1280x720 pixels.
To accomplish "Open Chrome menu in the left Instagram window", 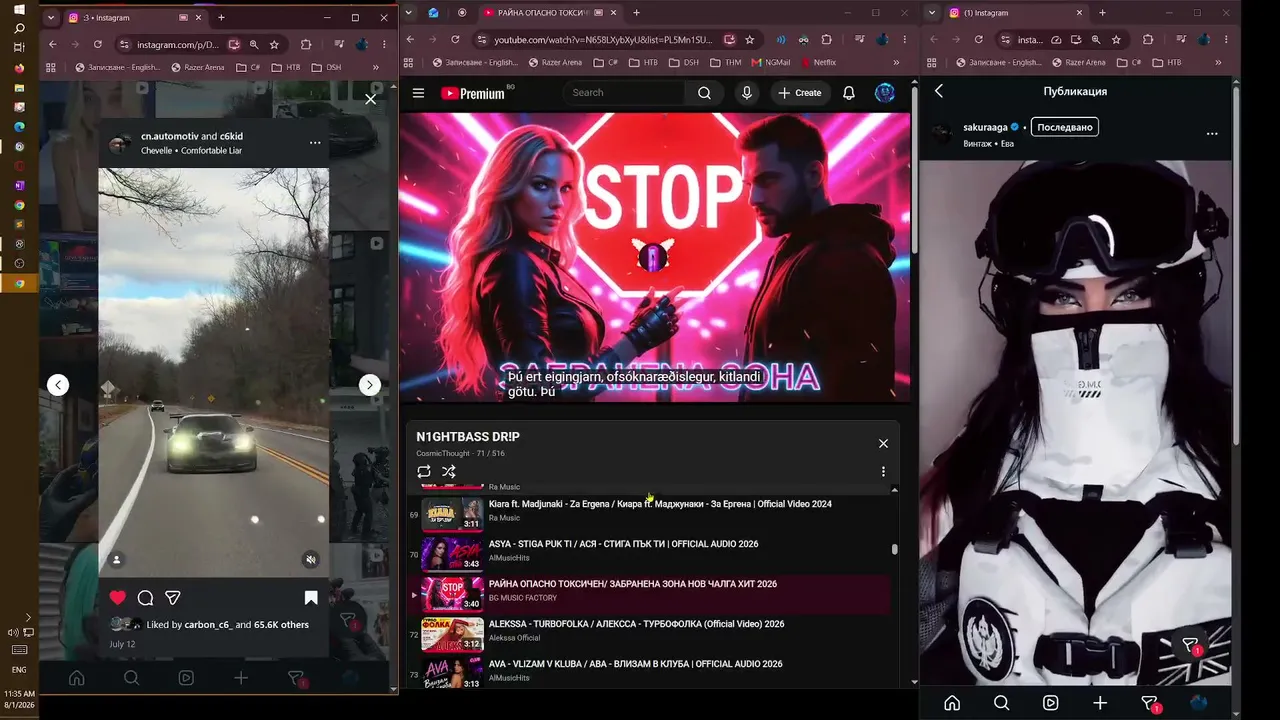I will point(384,44).
